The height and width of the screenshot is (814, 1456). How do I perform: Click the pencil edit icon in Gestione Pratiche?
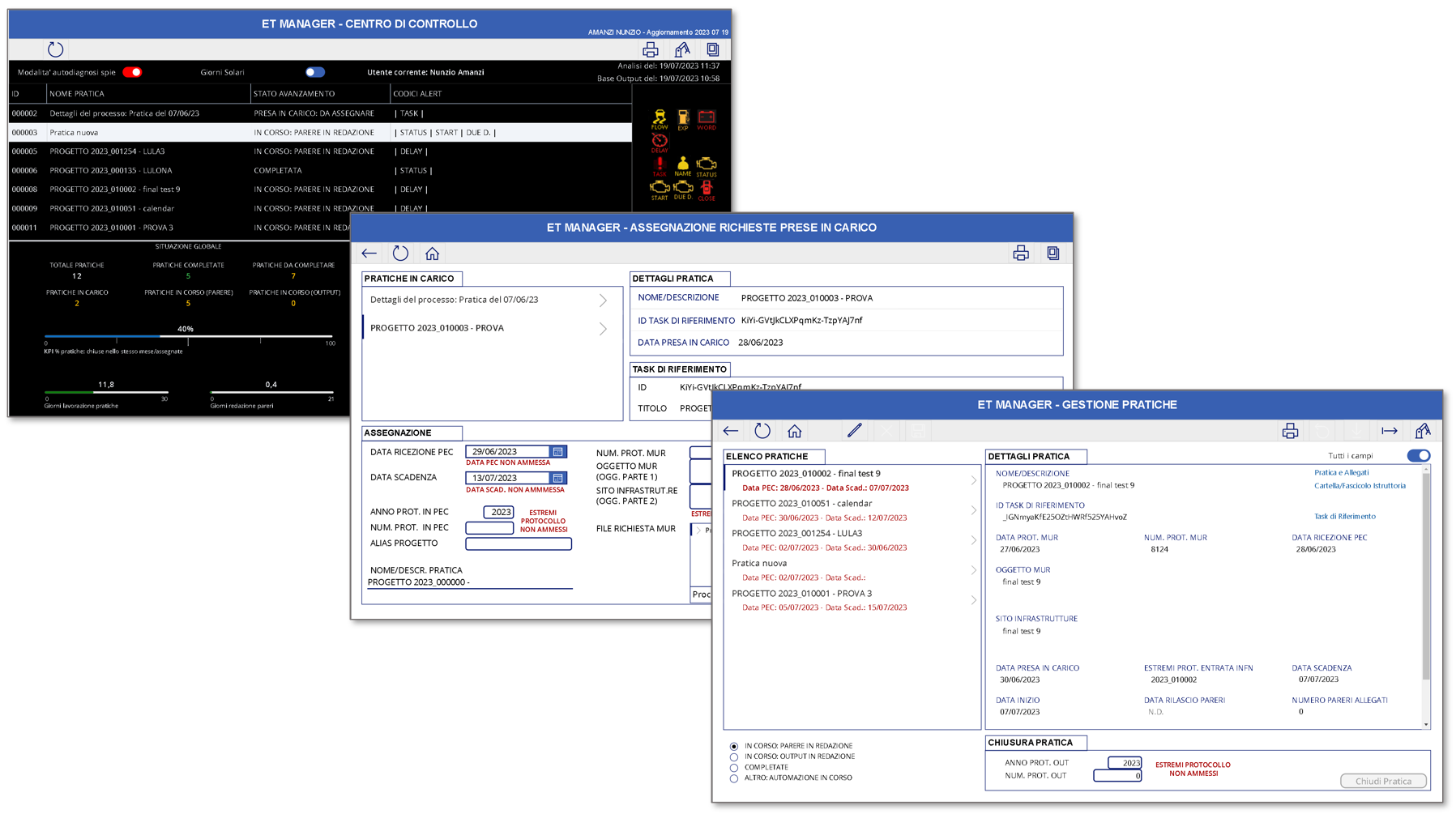point(855,431)
